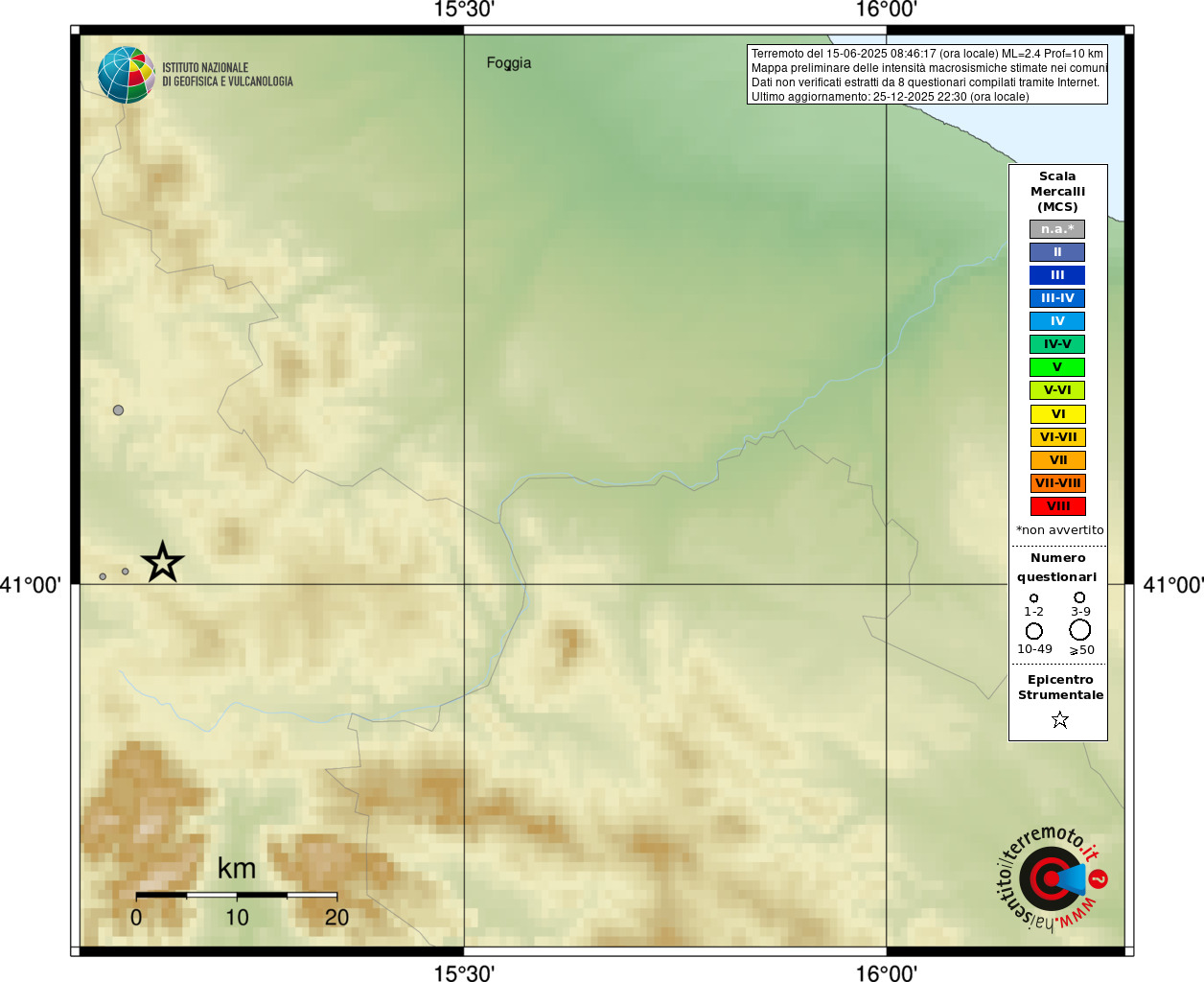Click the ≥50 questionnaire circle in the legend

(x=1080, y=629)
